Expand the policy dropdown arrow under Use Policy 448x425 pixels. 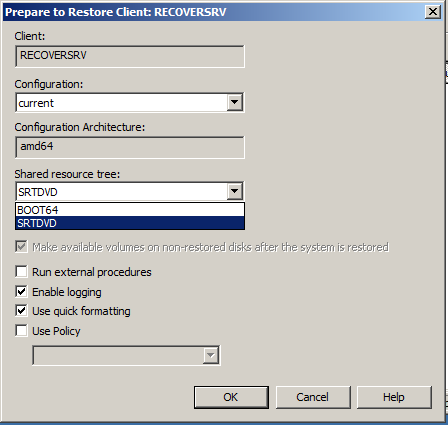coord(211,355)
